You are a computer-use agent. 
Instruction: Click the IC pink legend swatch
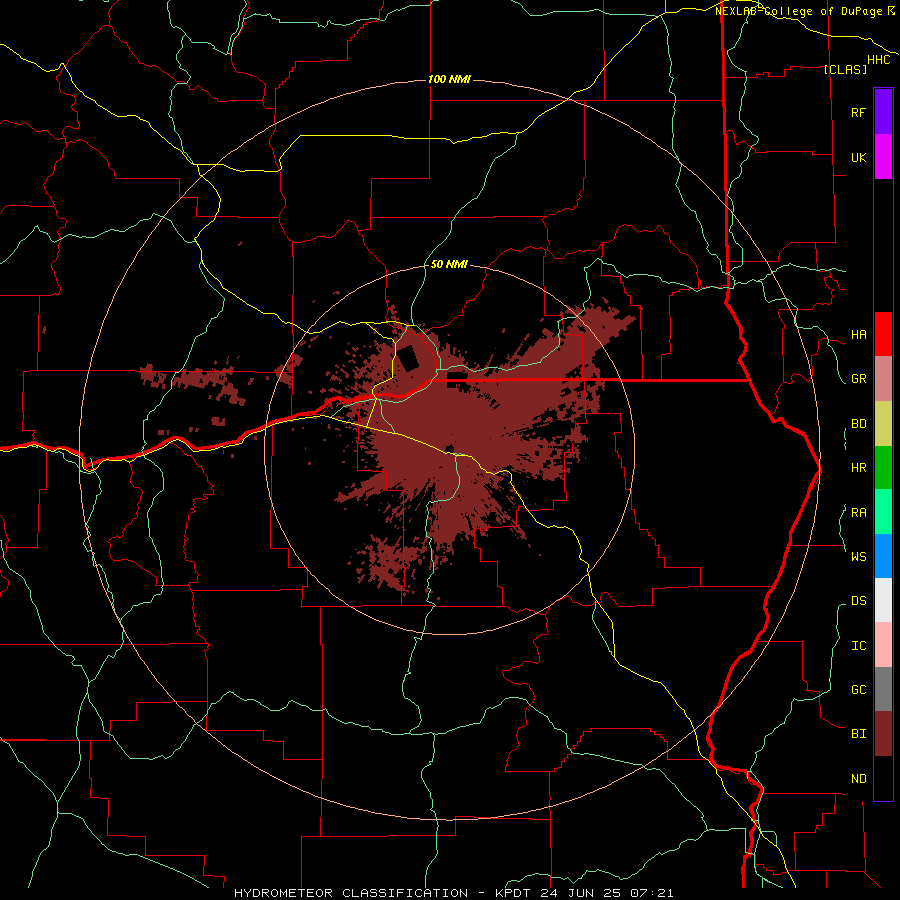[x=883, y=645]
